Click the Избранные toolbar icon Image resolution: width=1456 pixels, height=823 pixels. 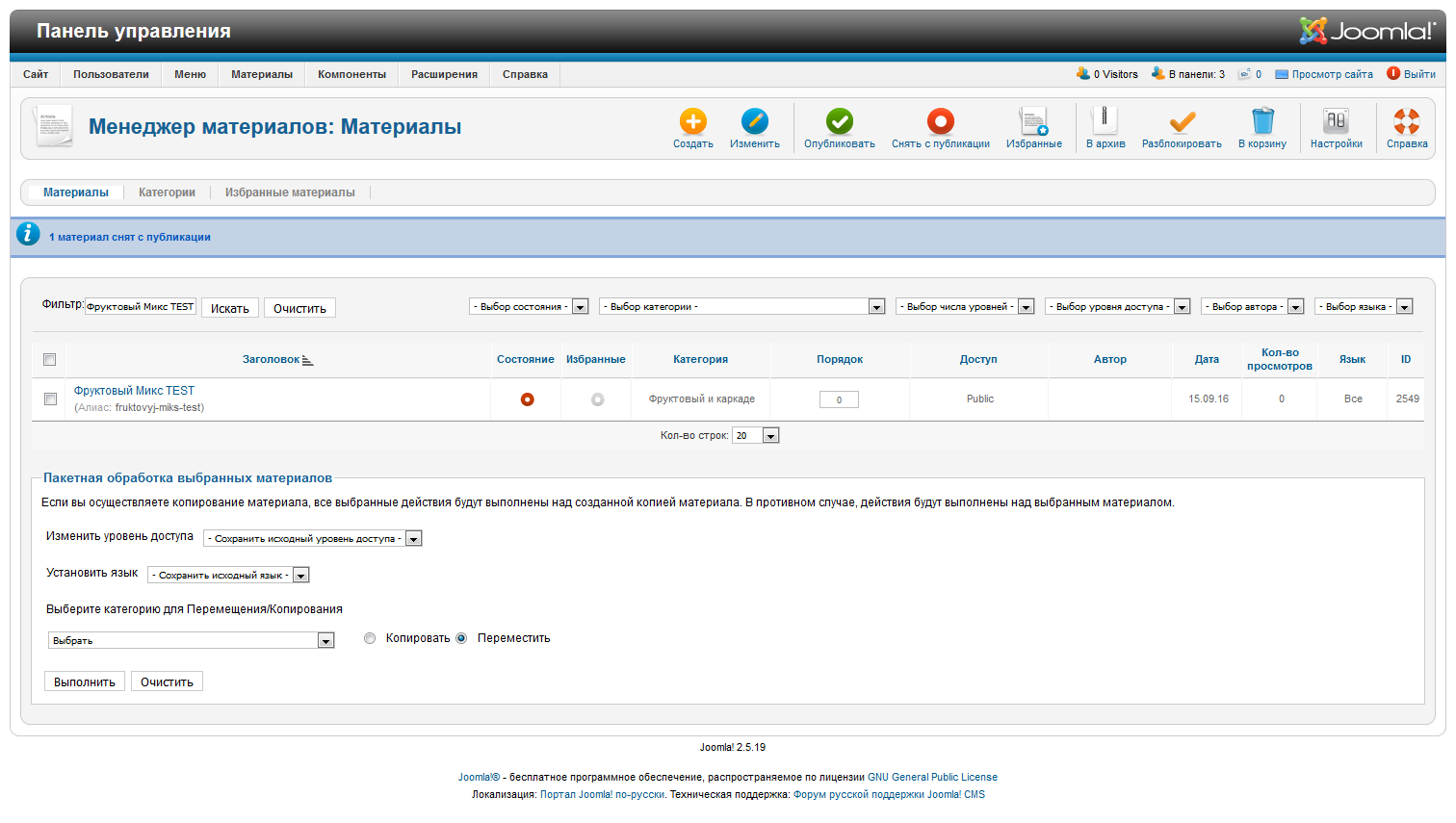(x=1034, y=121)
